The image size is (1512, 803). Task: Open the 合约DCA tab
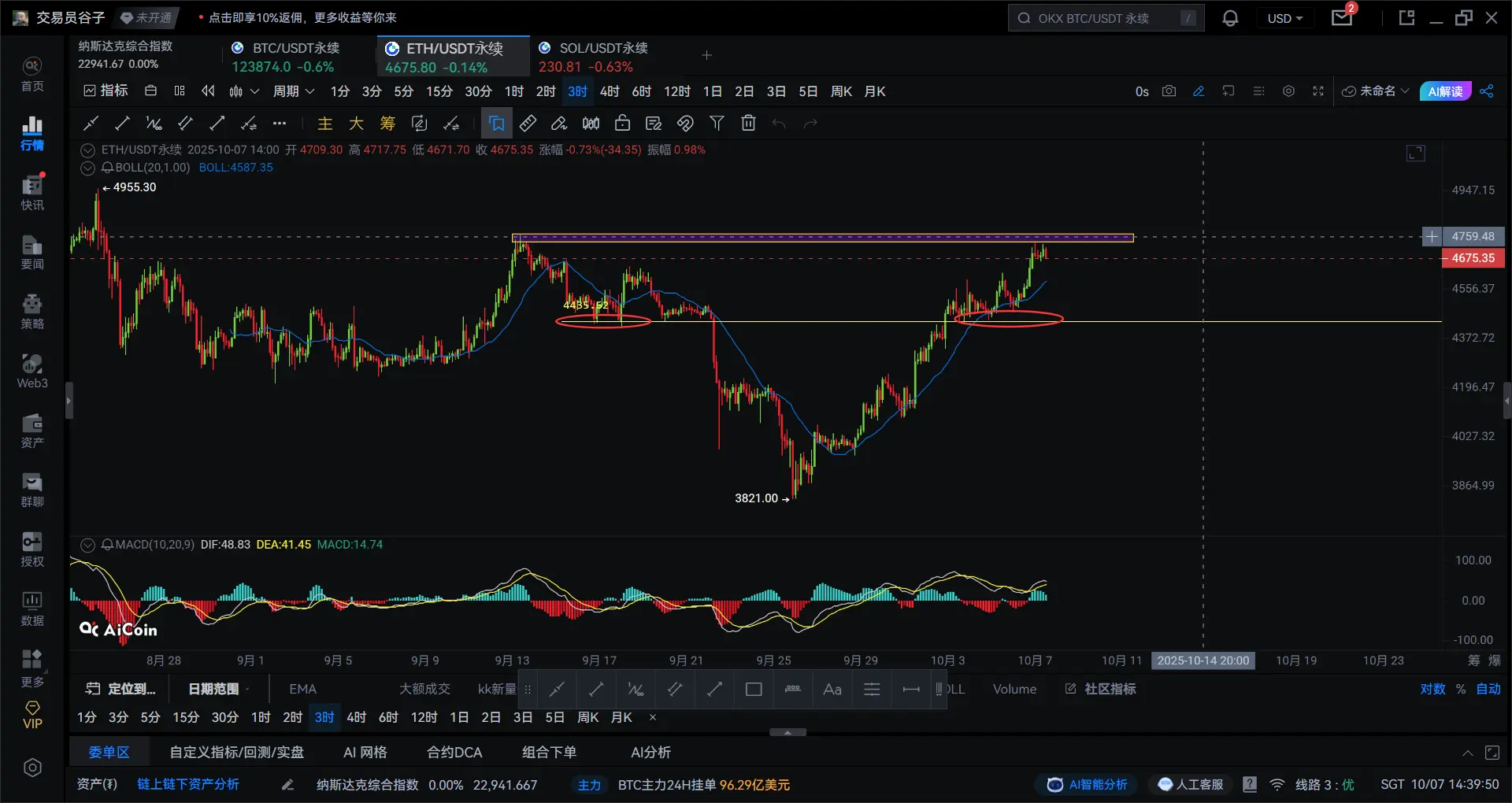(x=454, y=753)
